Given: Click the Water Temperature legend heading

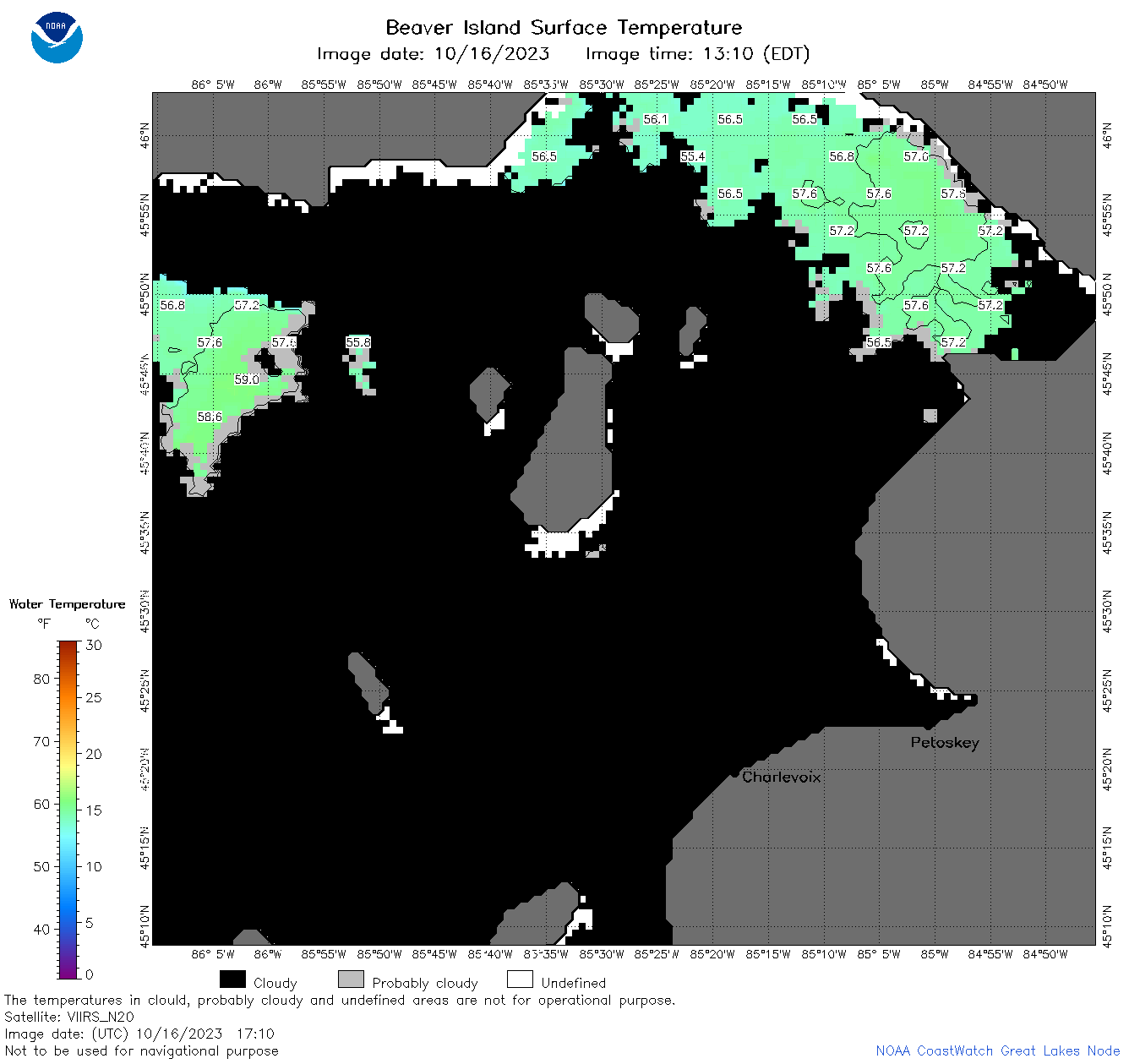Looking at the screenshot, I should (x=67, y=604).
